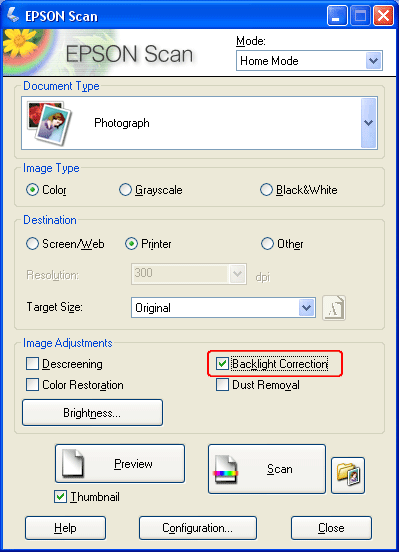Viewport: 399px width, 552px height.
Task: Uncheck Backlight Correction
Action: 223,364
